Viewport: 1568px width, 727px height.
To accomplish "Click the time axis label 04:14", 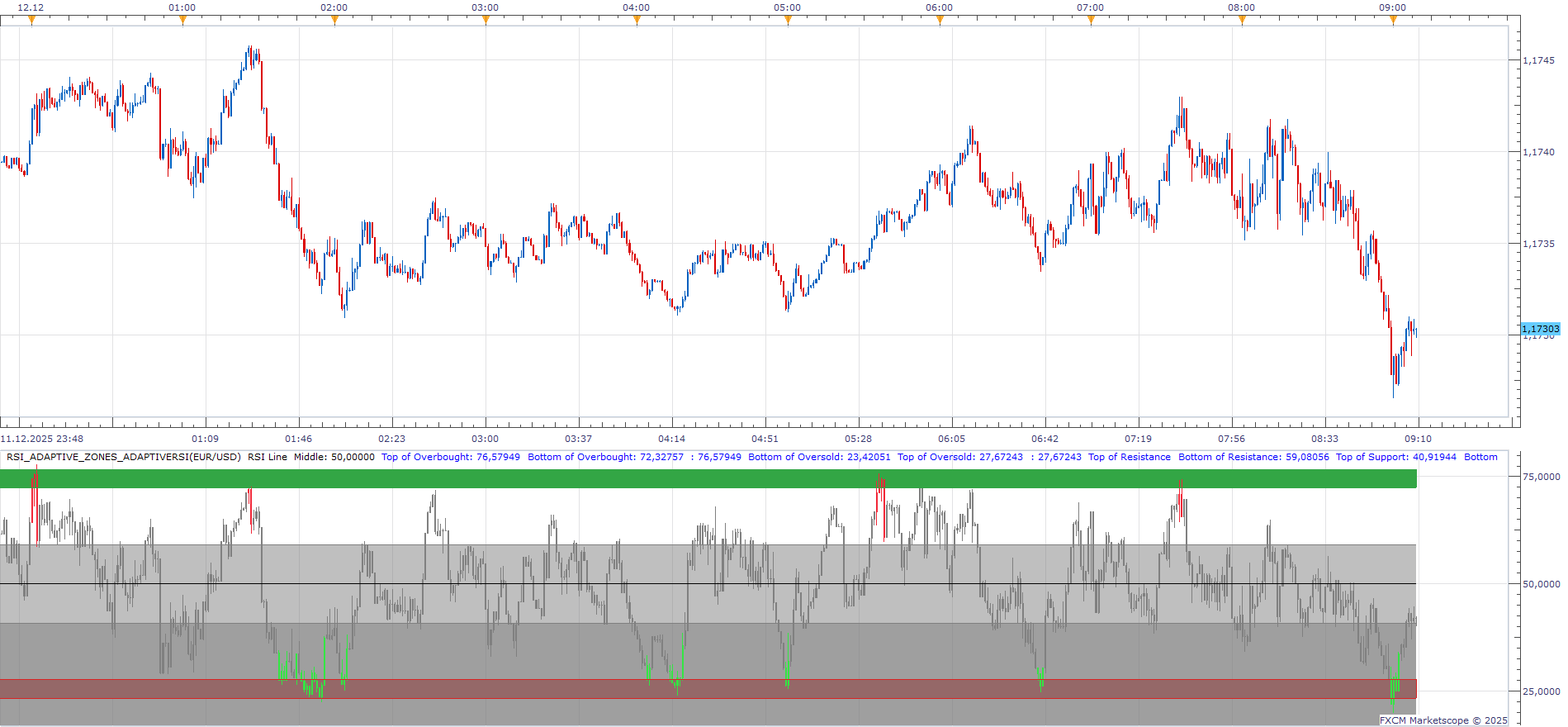I will click(x=672, y=439).
